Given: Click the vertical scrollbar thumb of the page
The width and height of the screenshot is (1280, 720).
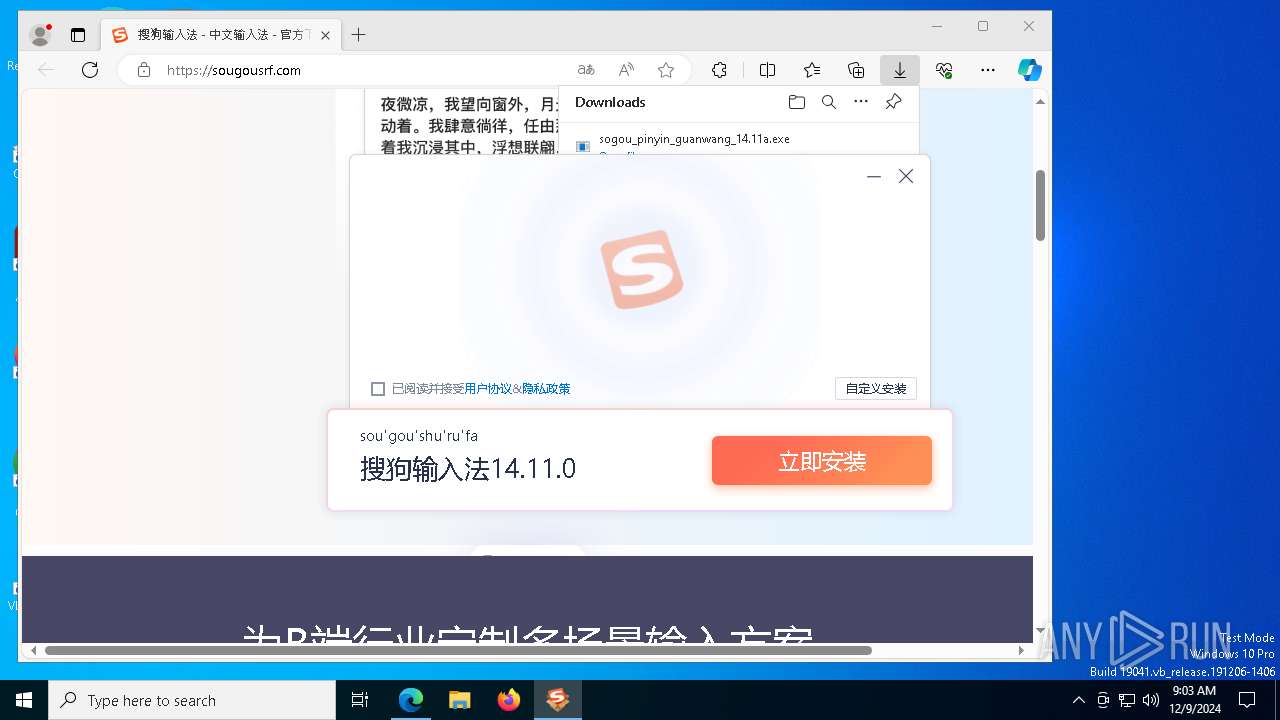Looking at the screenshot, I should (1040, 205).
